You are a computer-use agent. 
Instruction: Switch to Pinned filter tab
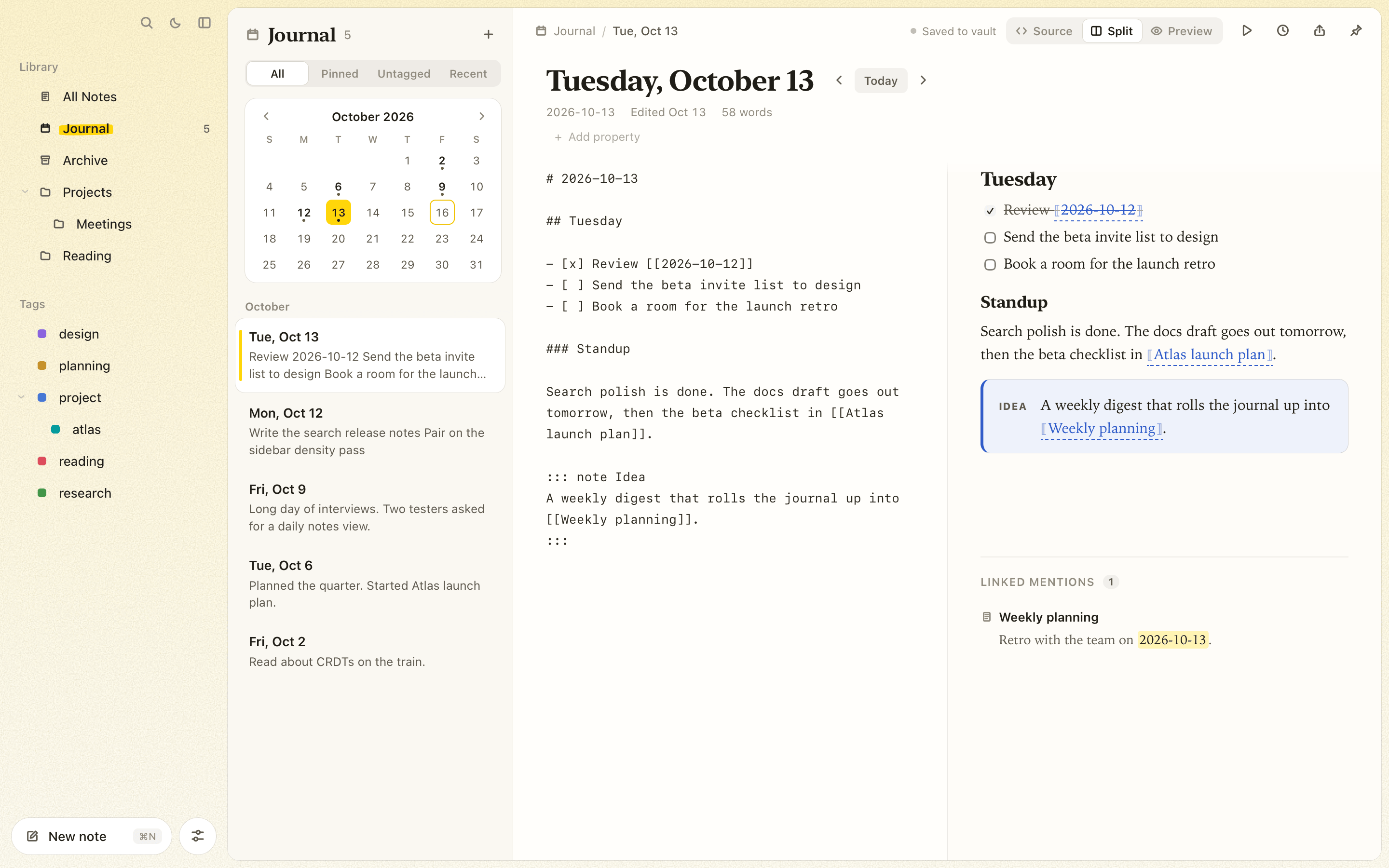coord(340,73)
